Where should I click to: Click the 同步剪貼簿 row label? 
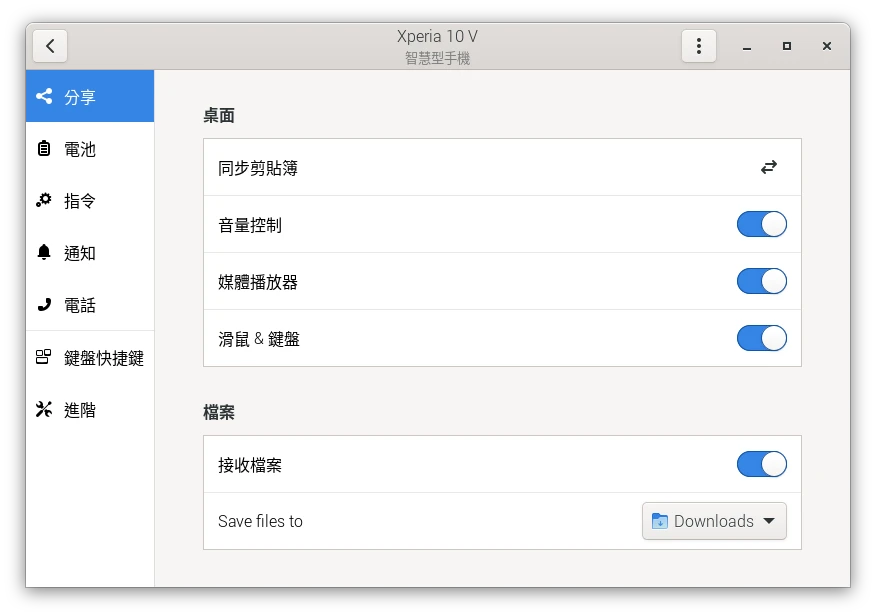[x=258, y=168]
